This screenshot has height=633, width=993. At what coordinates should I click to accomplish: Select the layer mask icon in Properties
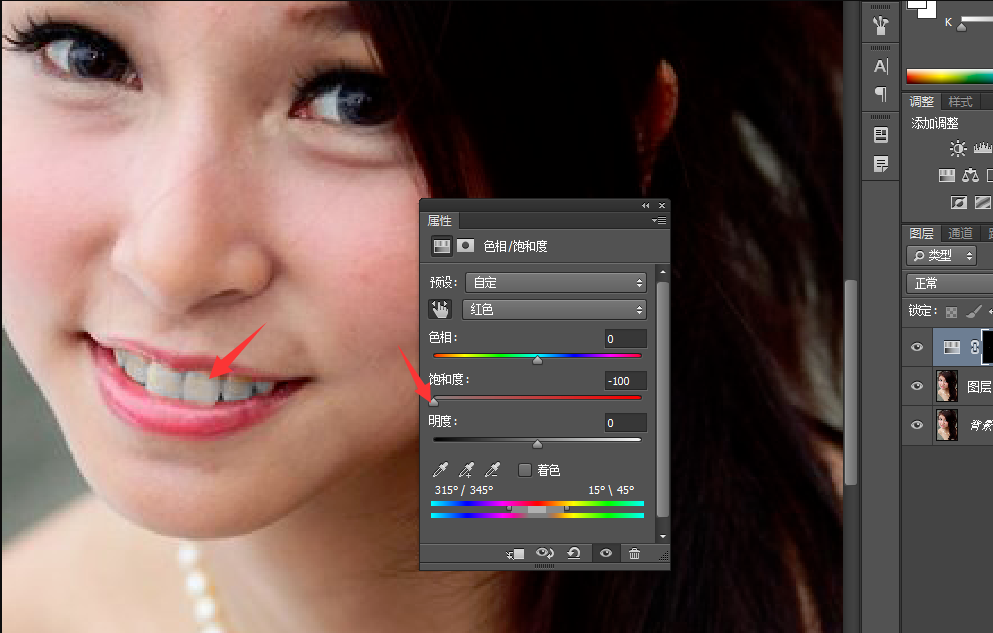pyautogui.click(x=465, y=246)
